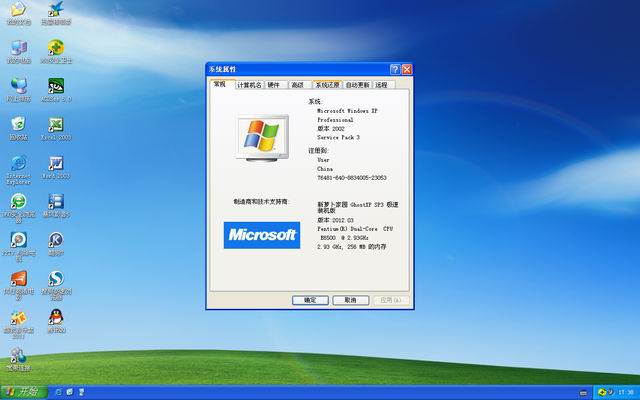Screen dimensions: 640x400
Task: Click the 确定 (OK) button
Action: [x=310, y=300]
